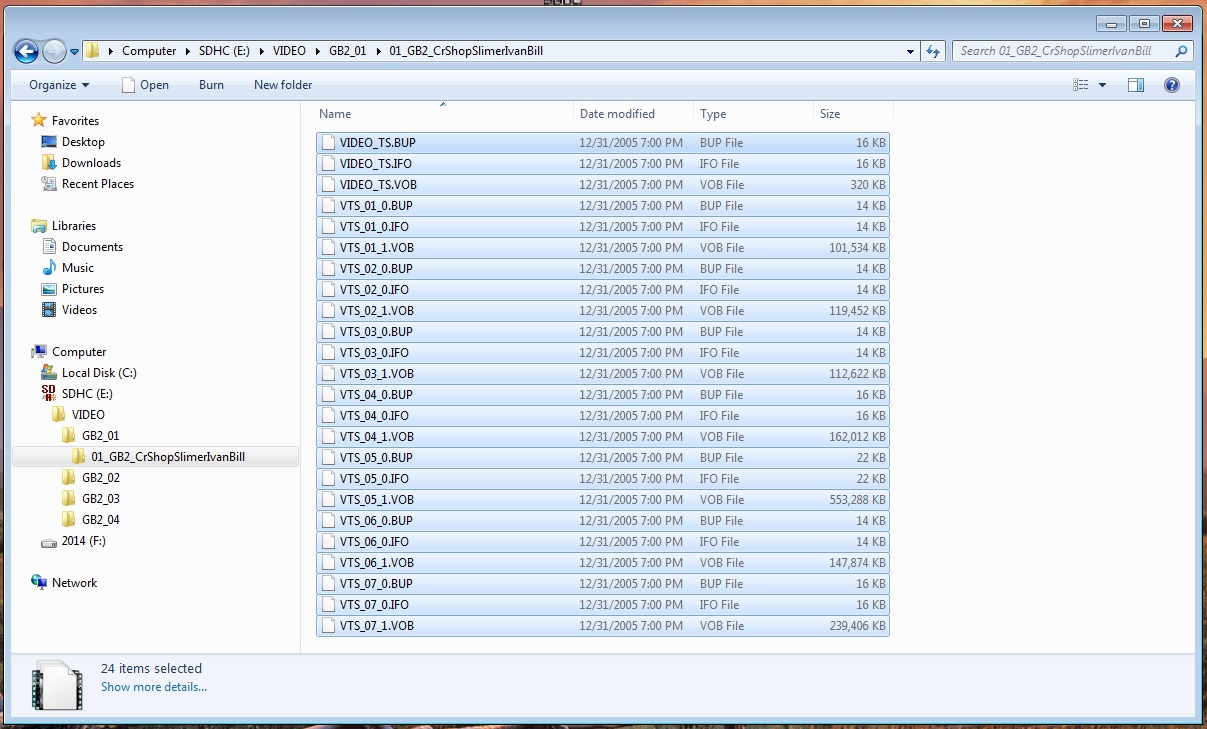Click the Change your view icon

(1080, 85)
